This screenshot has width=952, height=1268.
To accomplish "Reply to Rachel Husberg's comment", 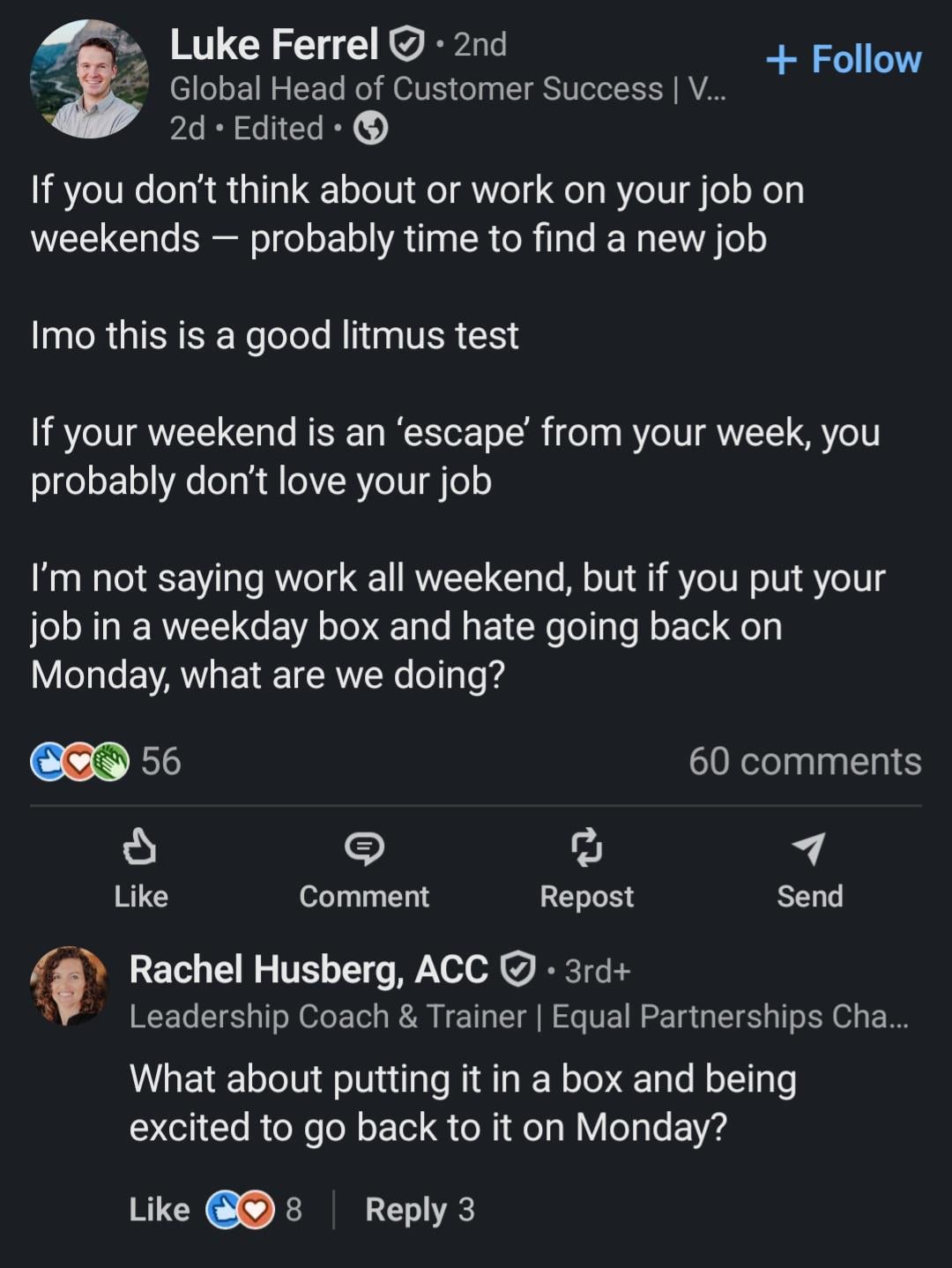I will (x=405, y=1210).
